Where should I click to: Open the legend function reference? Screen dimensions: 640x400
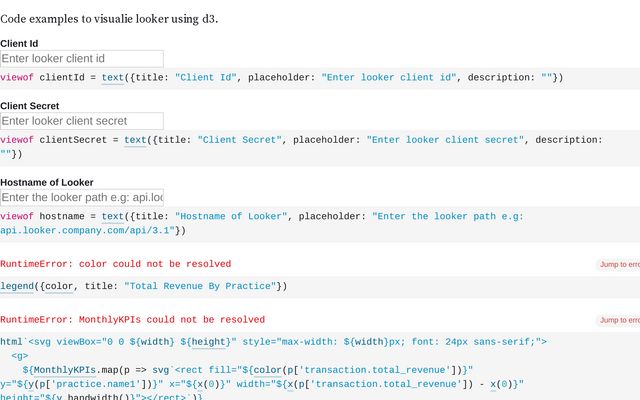click(17, 287)
